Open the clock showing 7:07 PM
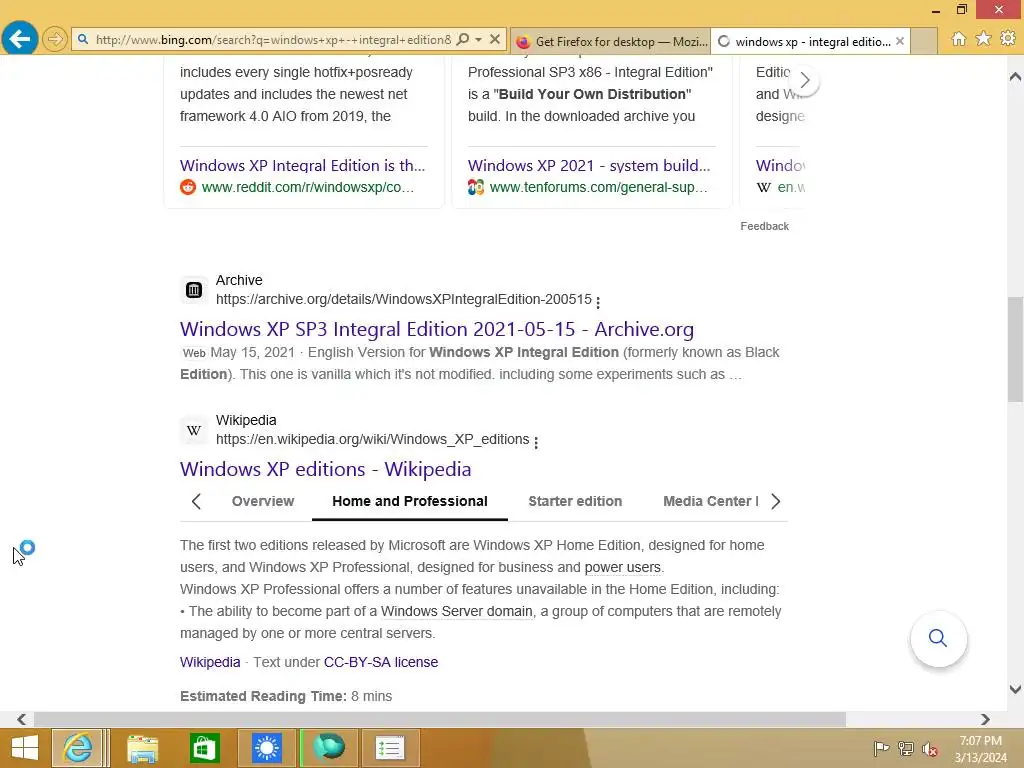Viewport: 1024px width, 768px height. click(x=980, y=749)
